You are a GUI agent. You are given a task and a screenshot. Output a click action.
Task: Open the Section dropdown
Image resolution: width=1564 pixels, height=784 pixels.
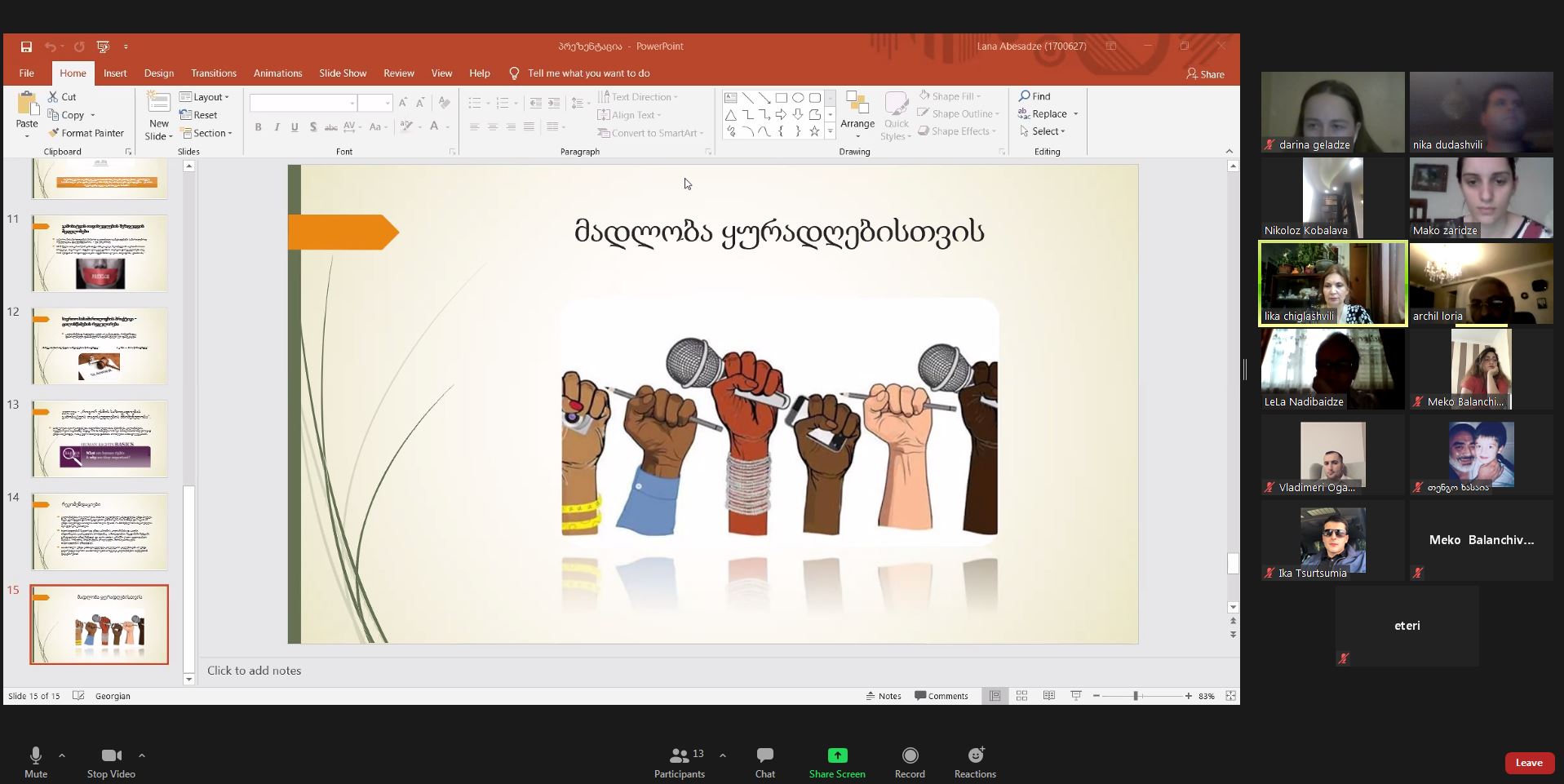[206, 133]
